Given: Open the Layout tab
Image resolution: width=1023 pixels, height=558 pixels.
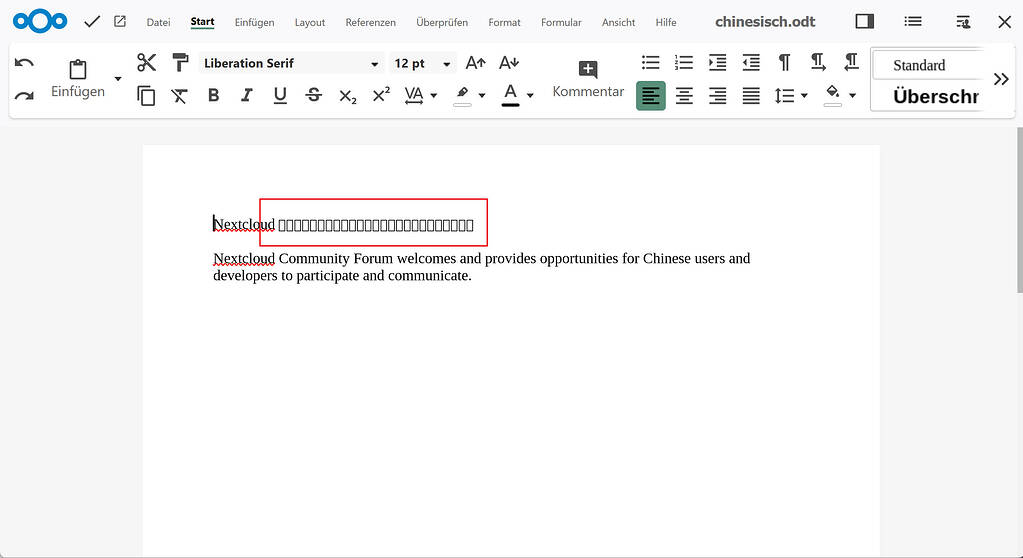Looking at the screenshot, I should [x=310, y=22].
